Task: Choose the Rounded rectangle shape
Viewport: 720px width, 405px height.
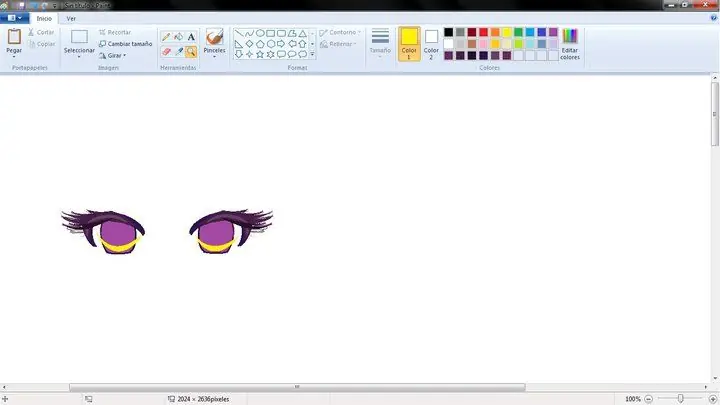Action: [x=281, y=34]
